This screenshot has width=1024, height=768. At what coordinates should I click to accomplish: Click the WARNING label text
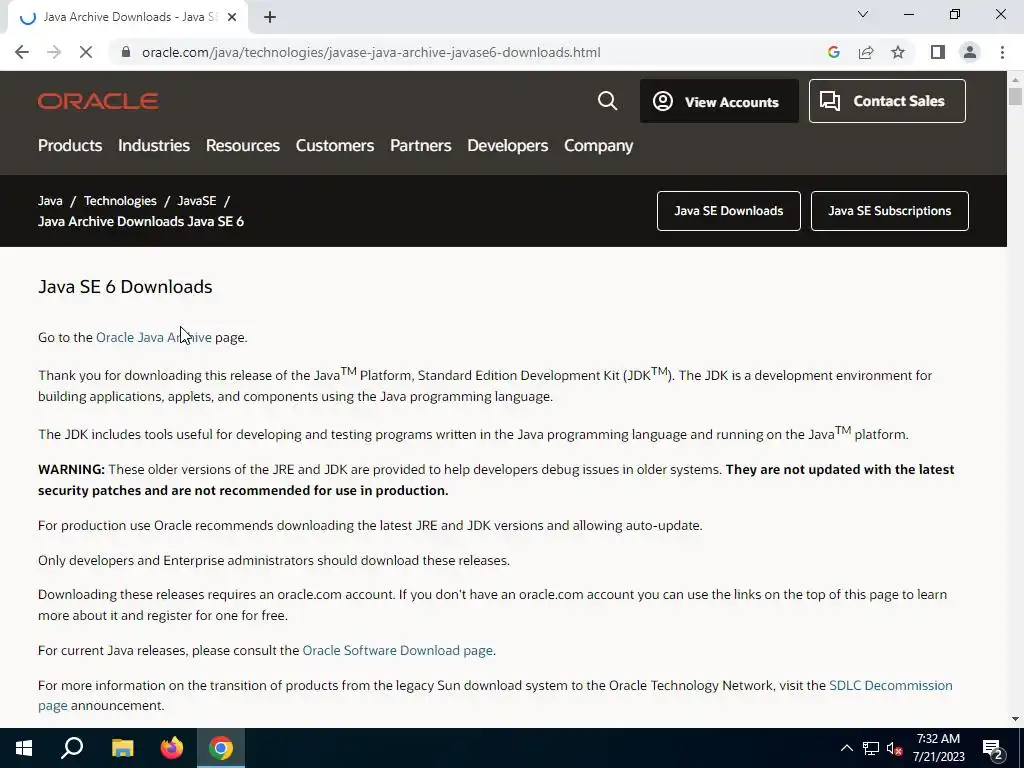pyautogui.click(x=71, y=470)
